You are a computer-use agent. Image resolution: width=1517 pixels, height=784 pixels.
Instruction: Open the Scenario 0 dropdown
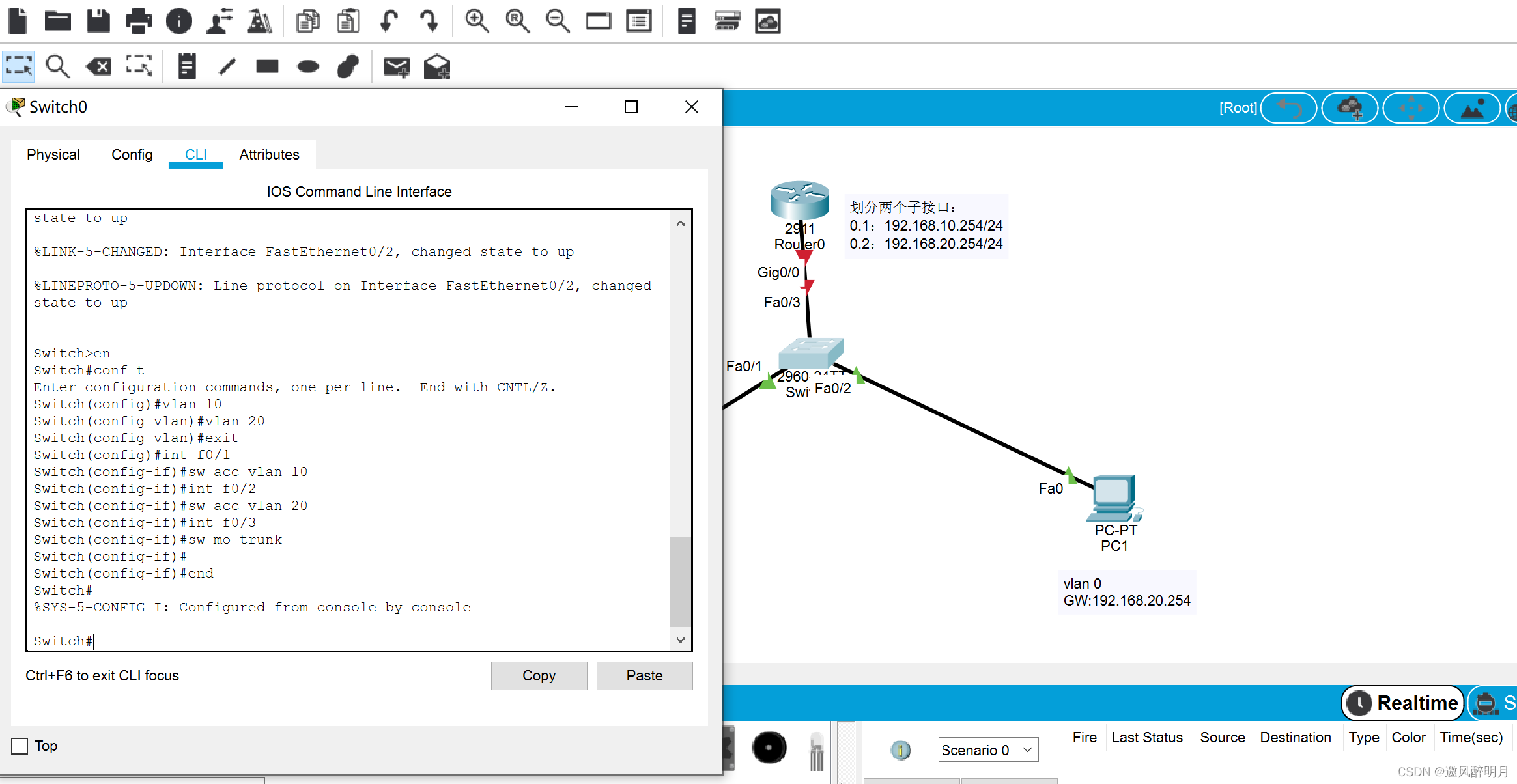pos(987,749)
